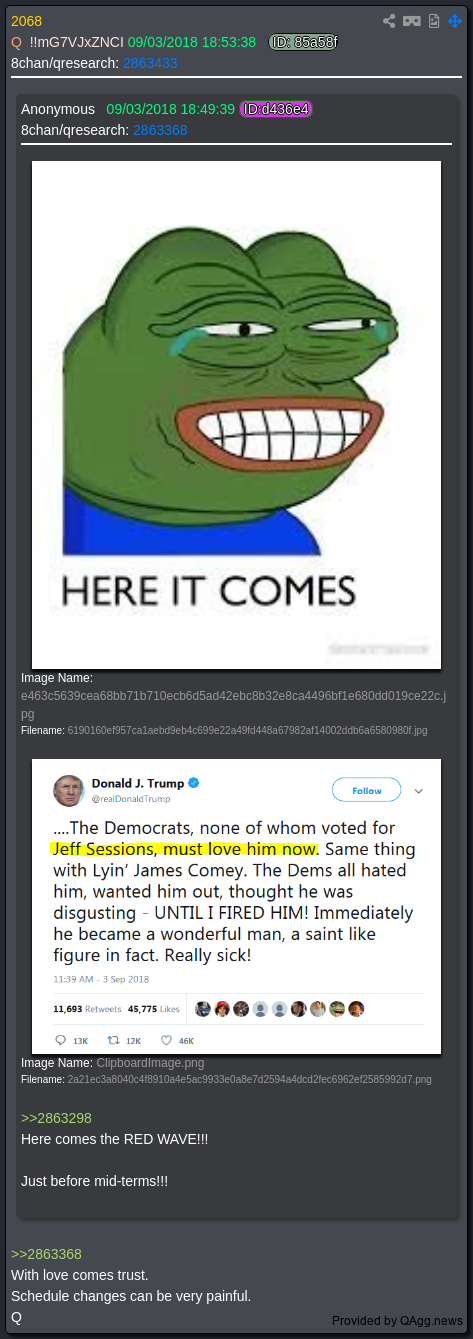Click the Follow button in tweet

point(366,790)
